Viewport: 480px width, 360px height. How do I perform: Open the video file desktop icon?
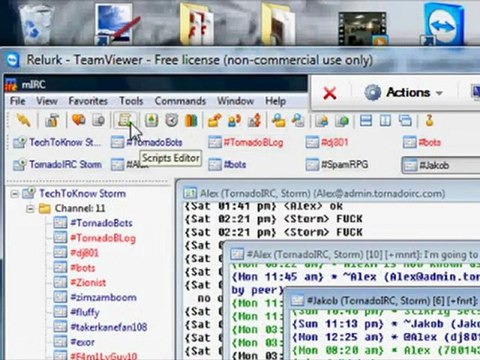tap(362, 28)
